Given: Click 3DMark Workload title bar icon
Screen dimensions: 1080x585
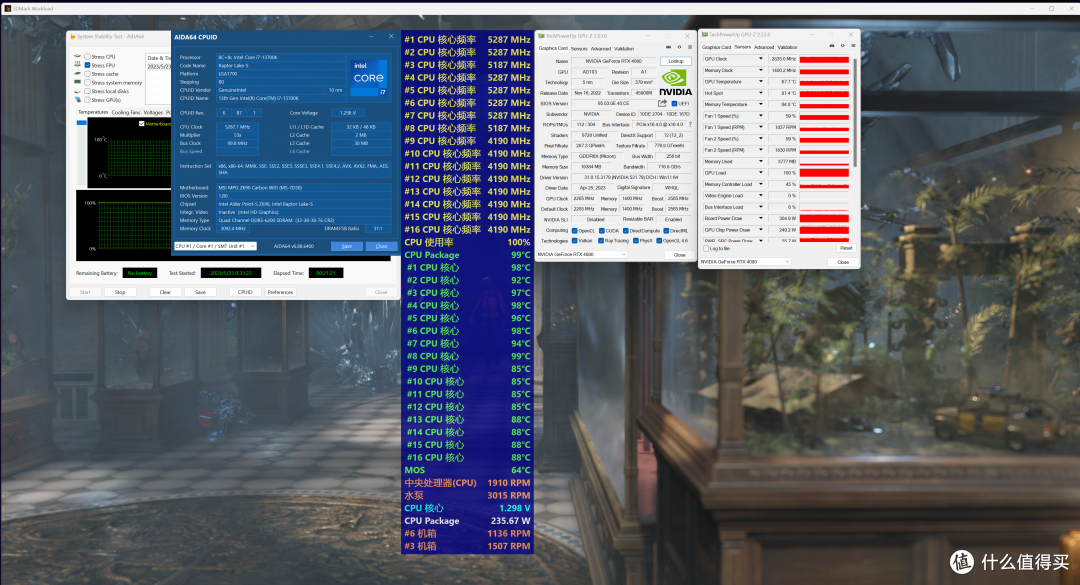Looking at the screenshot, I should point(8,8).
